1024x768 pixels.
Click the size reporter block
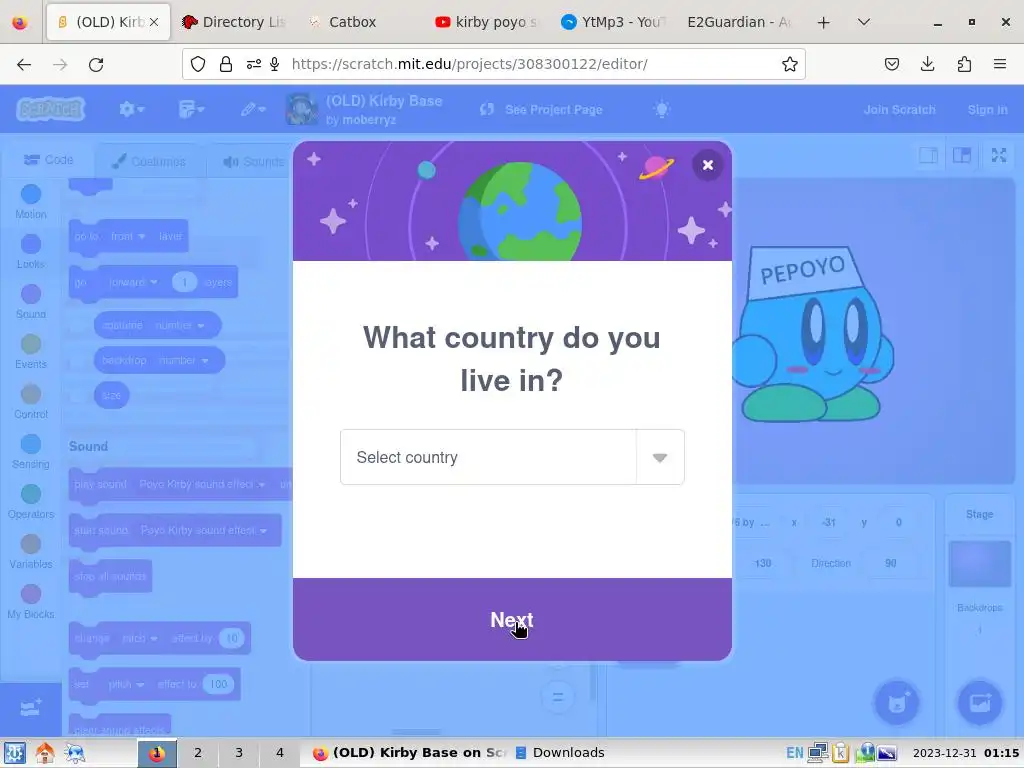[x=112, y=395]
